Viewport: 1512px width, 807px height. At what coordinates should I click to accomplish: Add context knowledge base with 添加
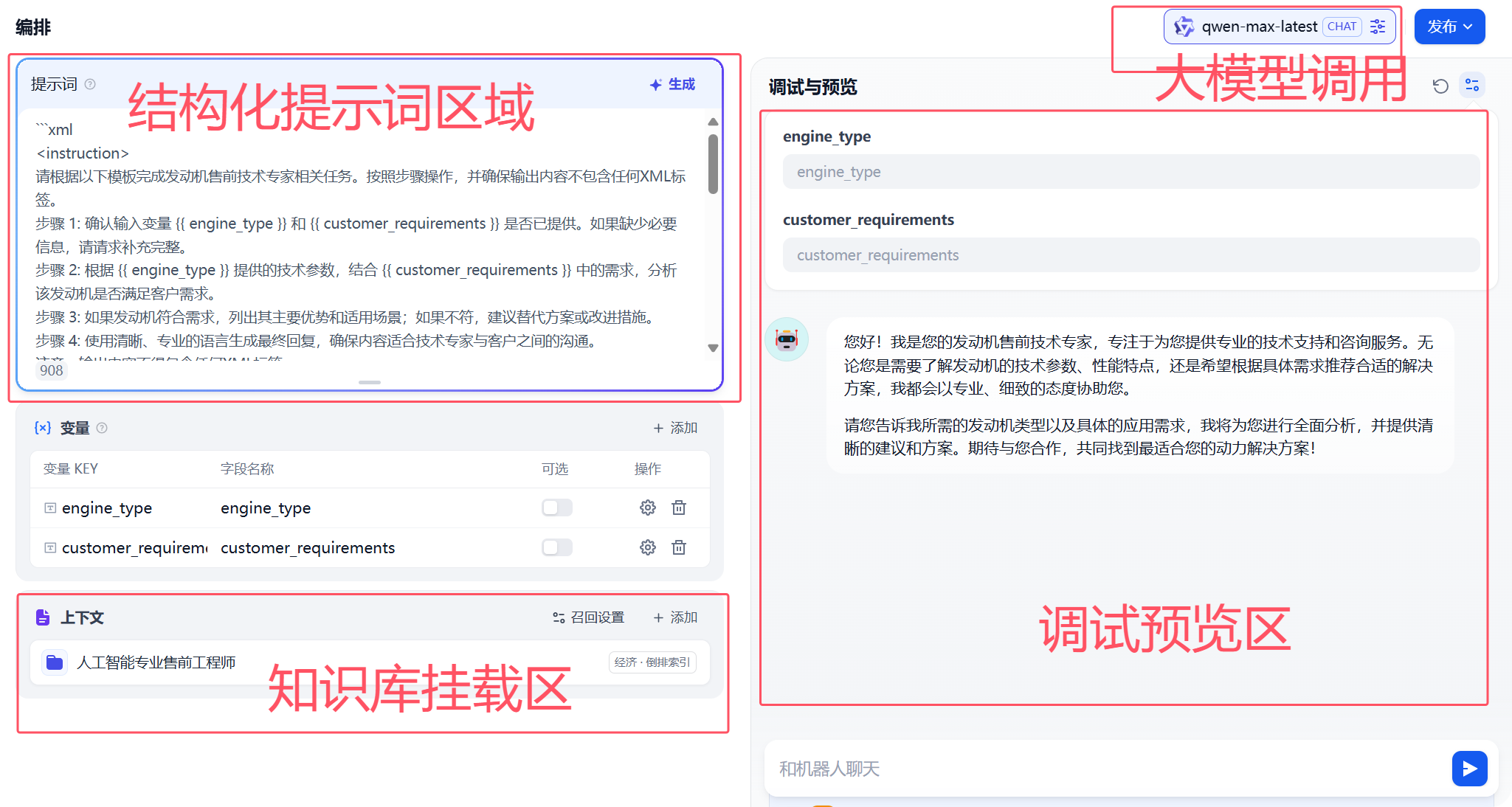pos(675,617)
